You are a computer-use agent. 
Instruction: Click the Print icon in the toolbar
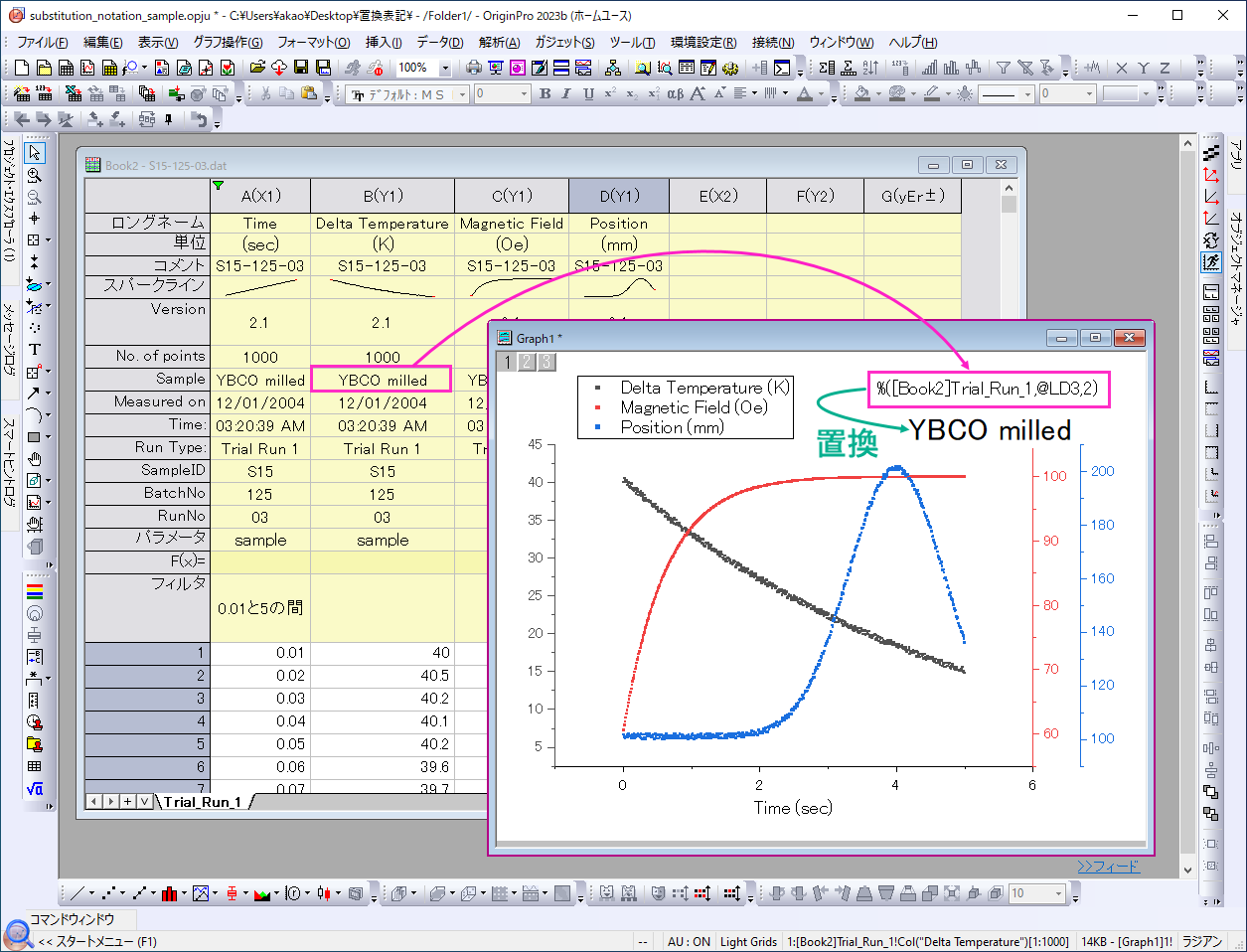474,68
